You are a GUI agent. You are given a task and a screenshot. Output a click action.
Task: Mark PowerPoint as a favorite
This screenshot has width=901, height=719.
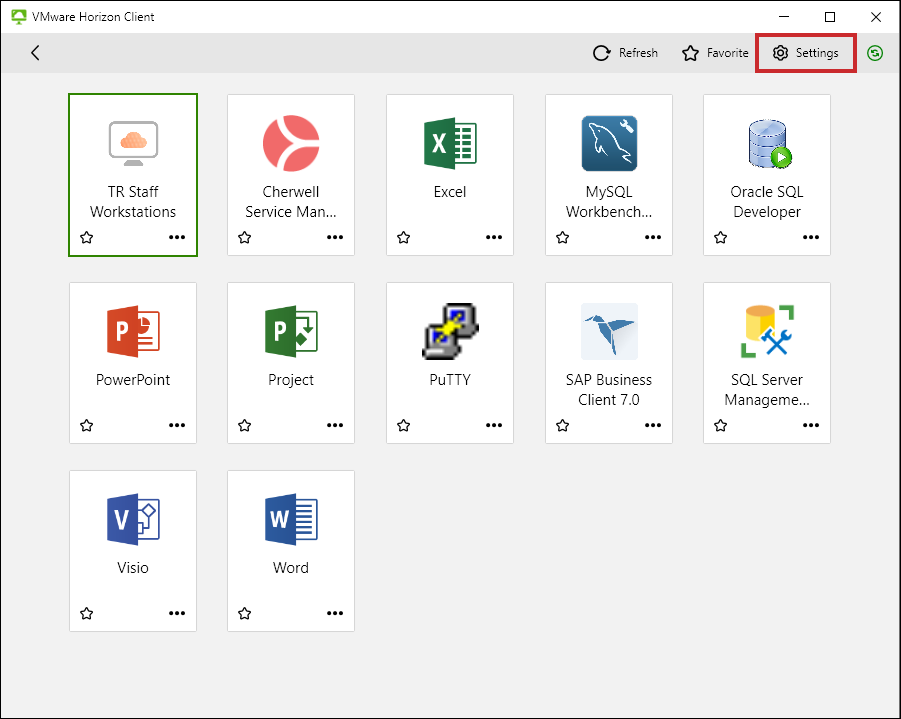coord(87,425)
